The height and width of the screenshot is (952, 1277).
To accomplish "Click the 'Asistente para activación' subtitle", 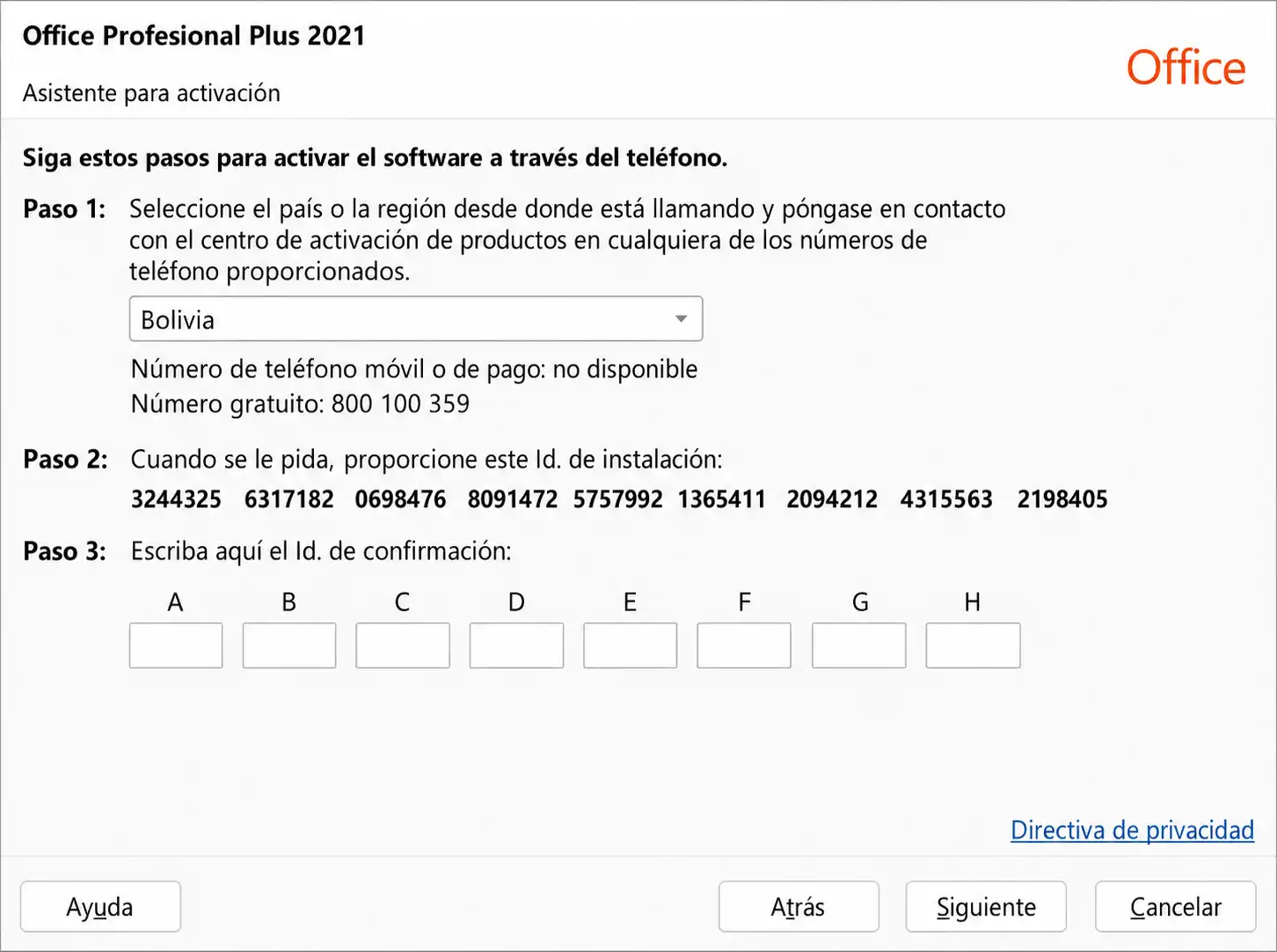I will (151, 93).
